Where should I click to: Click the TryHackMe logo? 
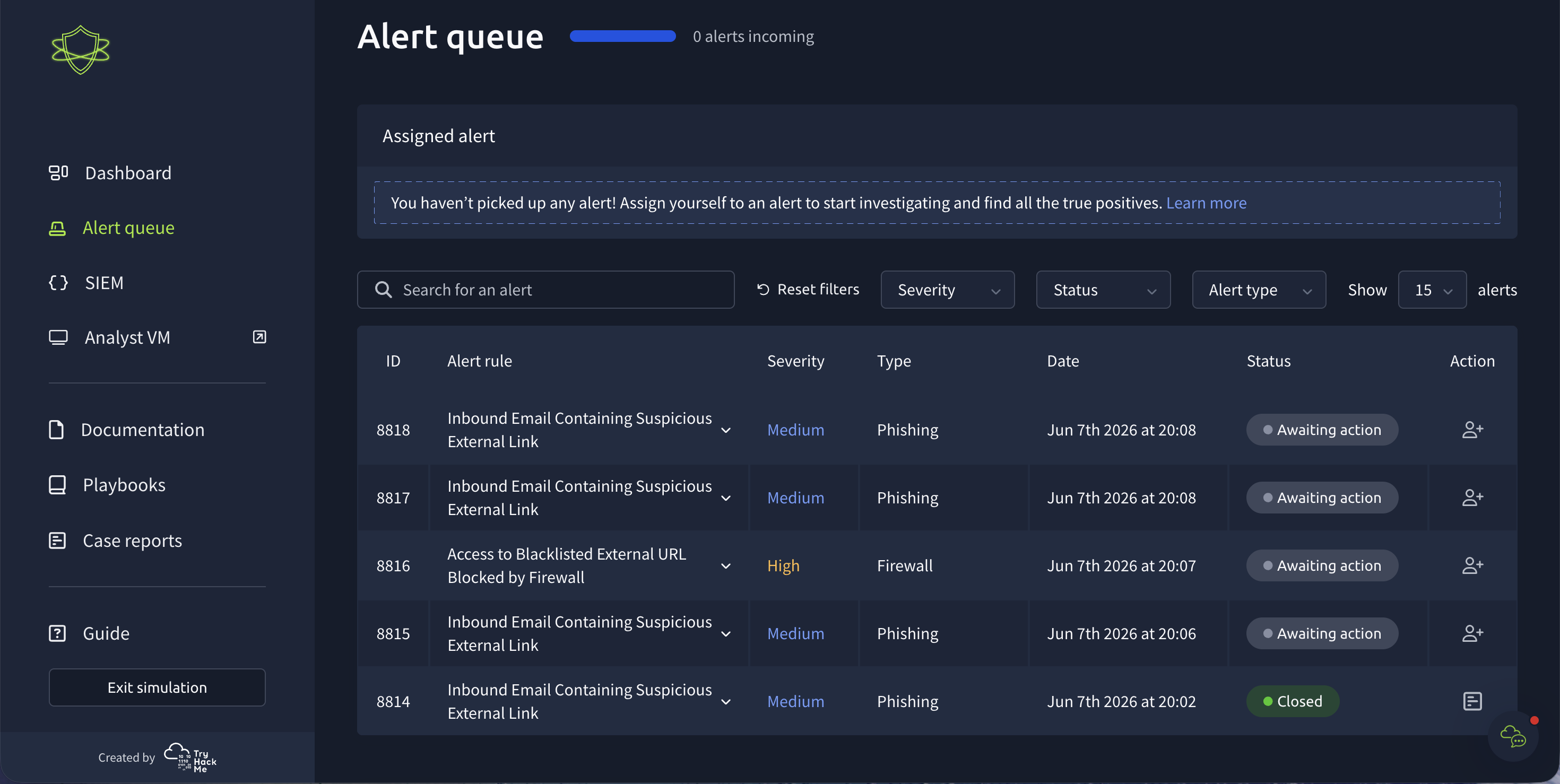[190, 757]
